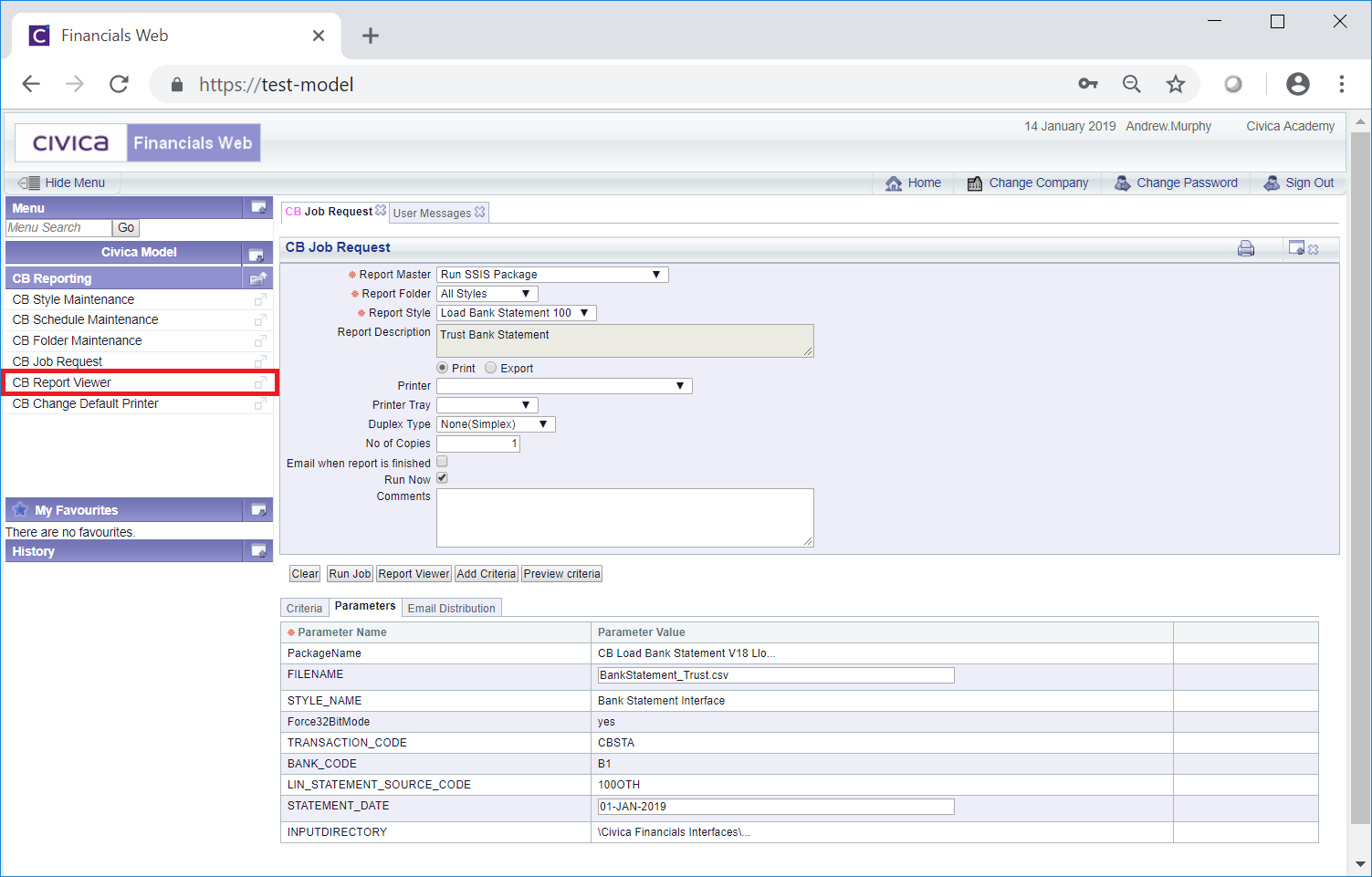Switch to the Criteria tab

[x=304, y=609]
